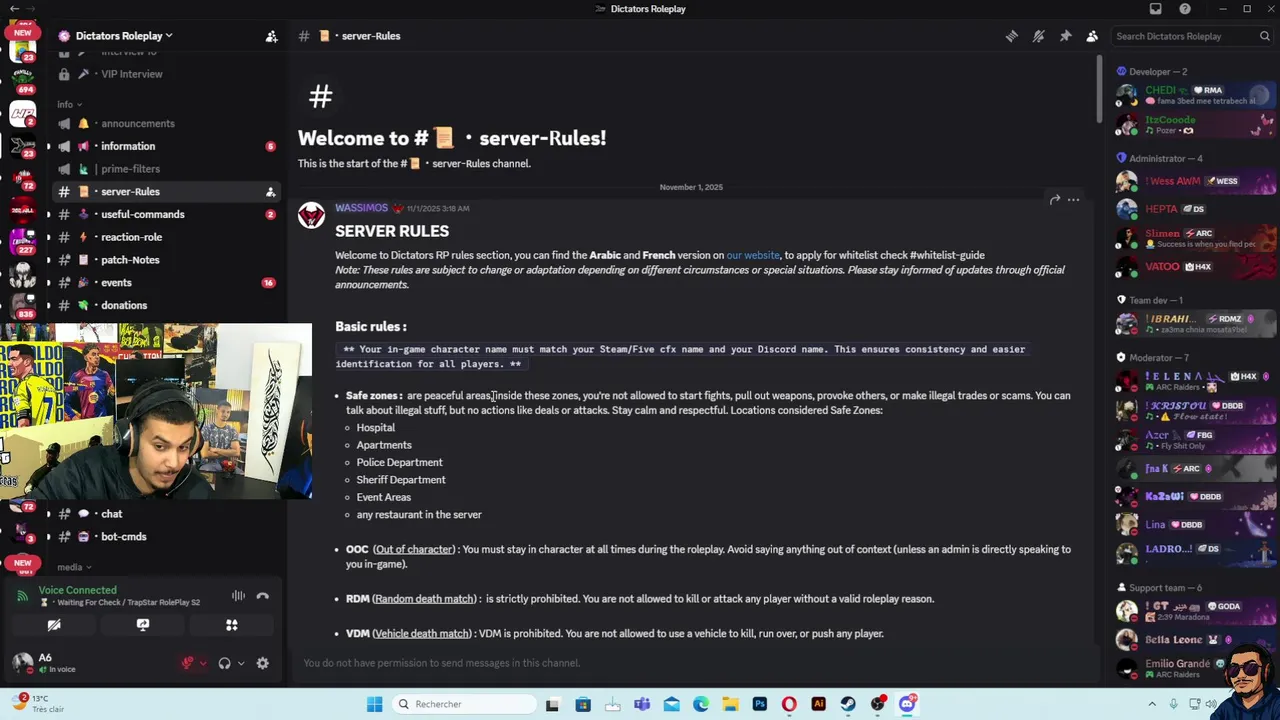Follow the 'our website' link
The width and height of the screenshot is (1280, 720).
tap(753, 255)
